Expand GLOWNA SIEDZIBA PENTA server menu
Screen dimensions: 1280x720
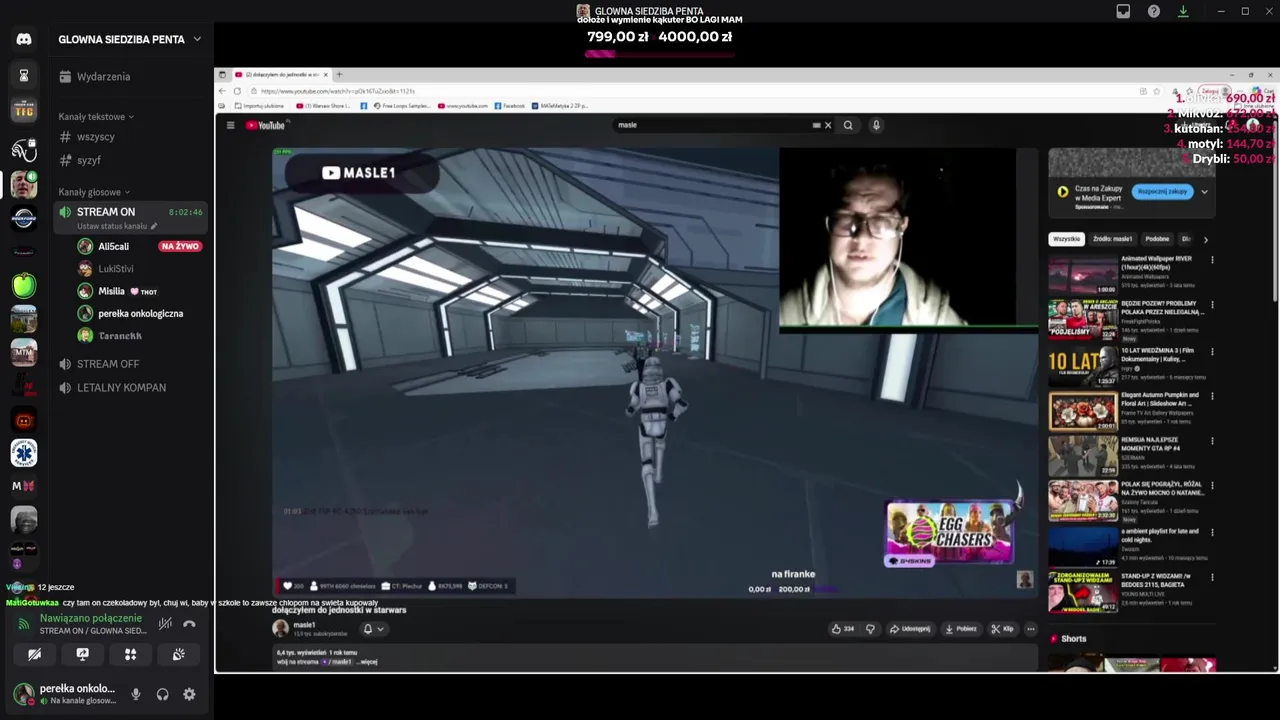[197, 39]
